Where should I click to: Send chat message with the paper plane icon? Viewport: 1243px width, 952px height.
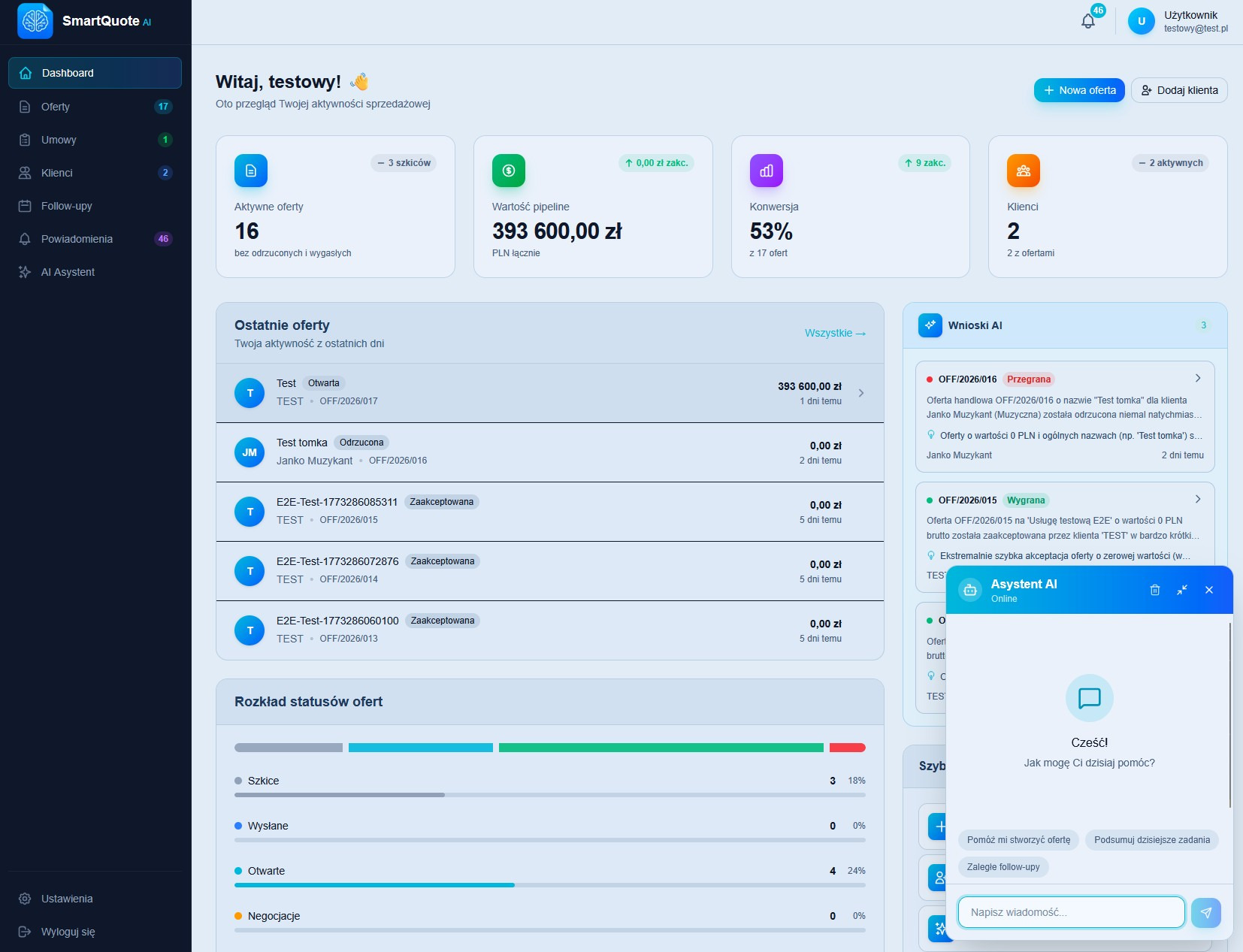[1205, 912]
